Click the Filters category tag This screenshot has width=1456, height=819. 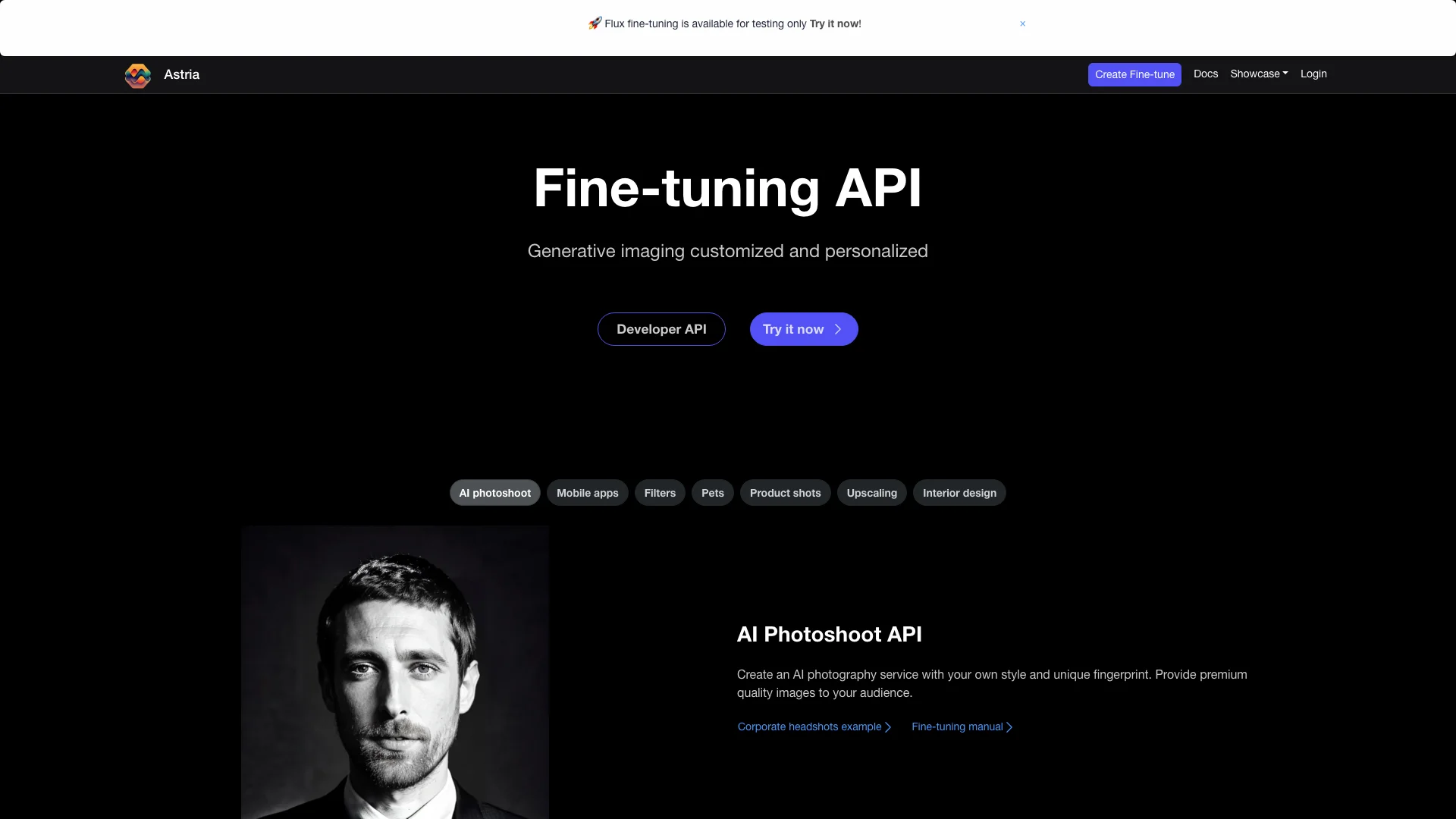coord(659,492)
